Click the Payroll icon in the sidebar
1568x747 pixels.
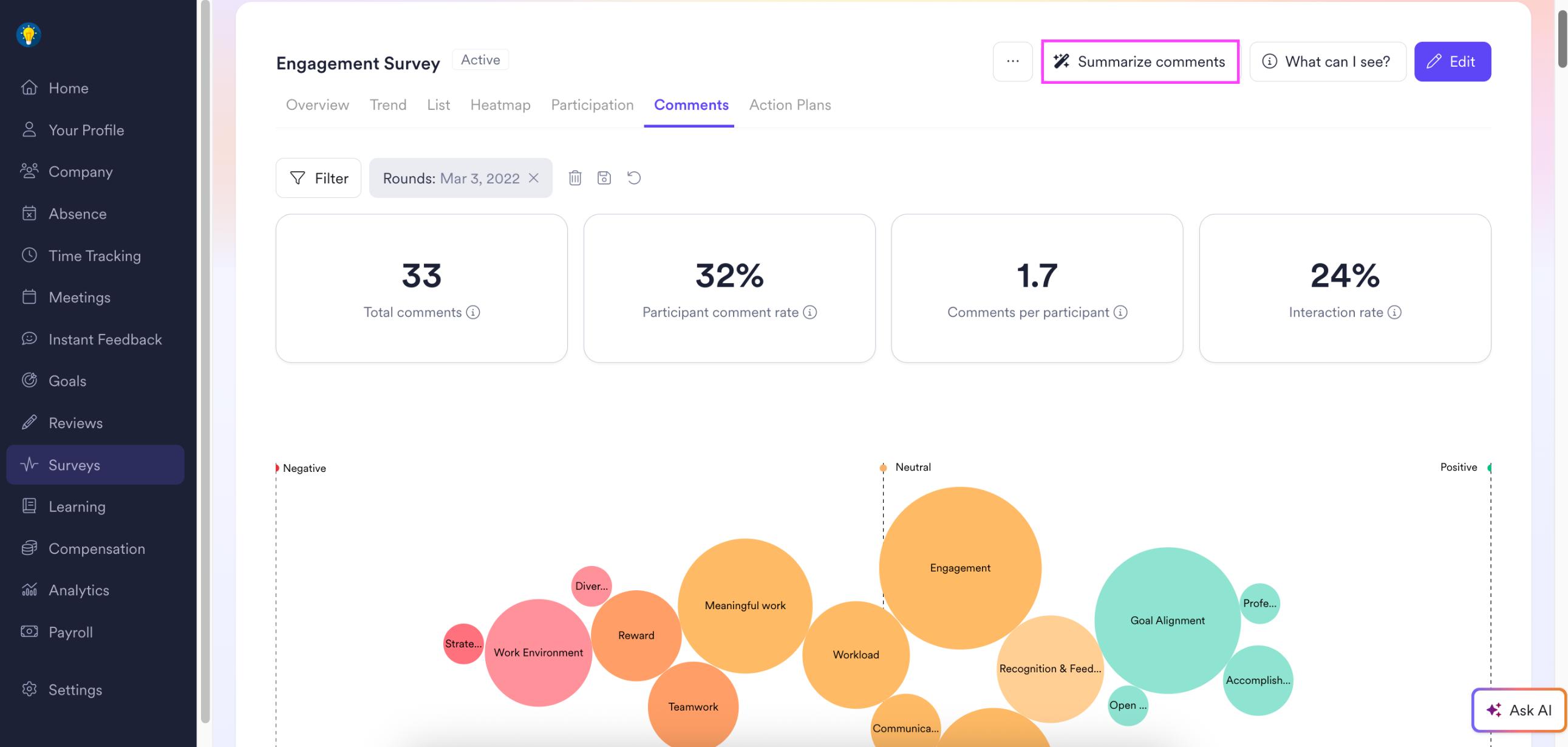pyautogui.click(x=29, y=632)
